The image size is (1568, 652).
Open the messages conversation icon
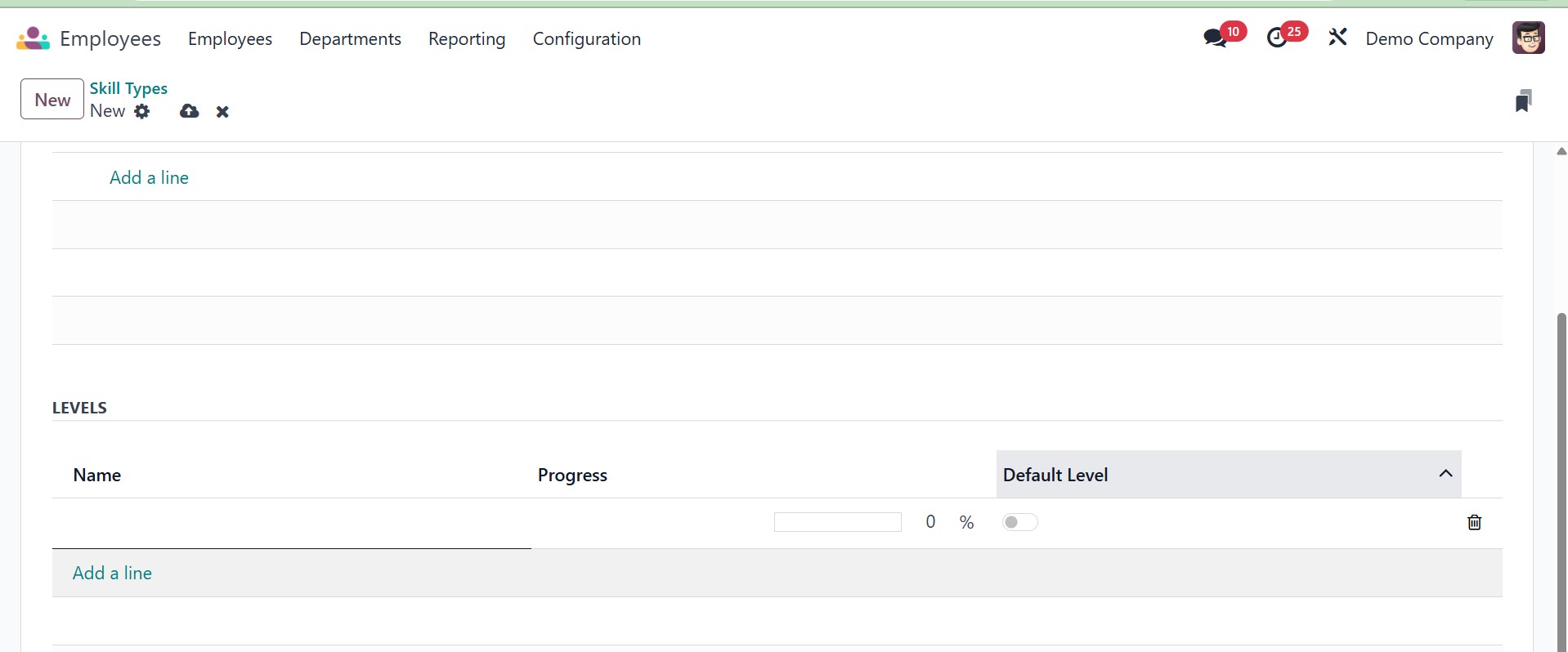coord(1215,38)
